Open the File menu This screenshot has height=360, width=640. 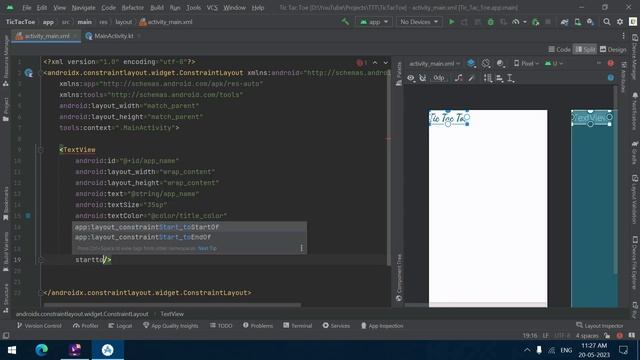pos(27,7)
